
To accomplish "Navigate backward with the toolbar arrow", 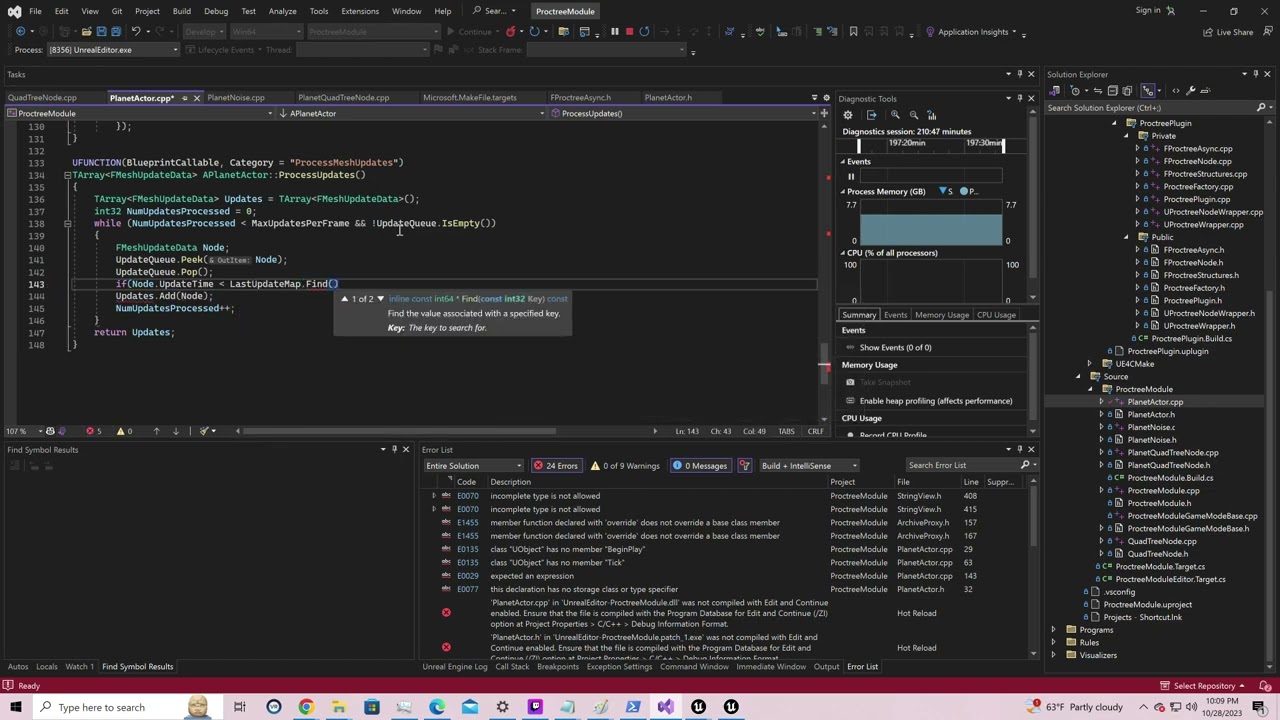I will [x=20, y=31].
